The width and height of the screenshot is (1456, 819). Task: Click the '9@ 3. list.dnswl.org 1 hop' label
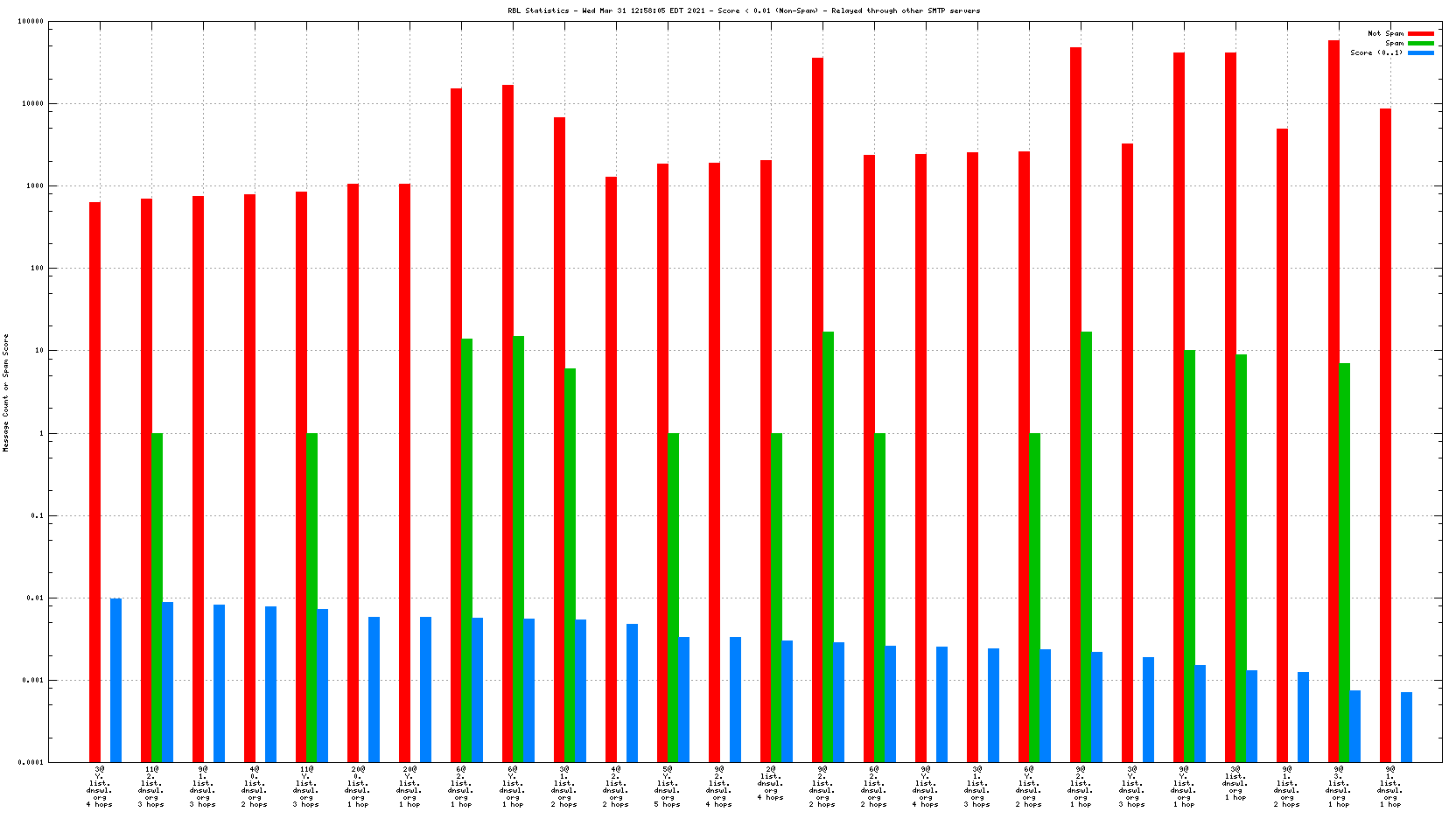click(1339, 787)
